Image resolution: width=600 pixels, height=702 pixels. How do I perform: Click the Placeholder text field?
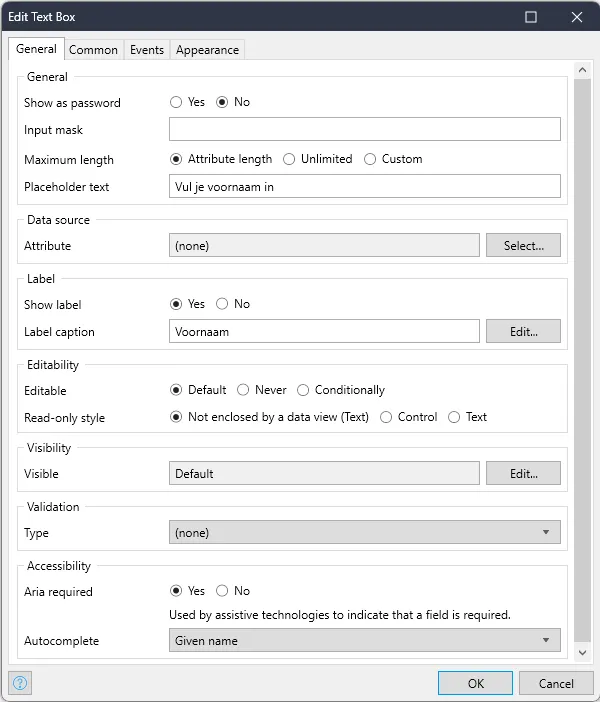pyautogui.click(x=364, y=186)
